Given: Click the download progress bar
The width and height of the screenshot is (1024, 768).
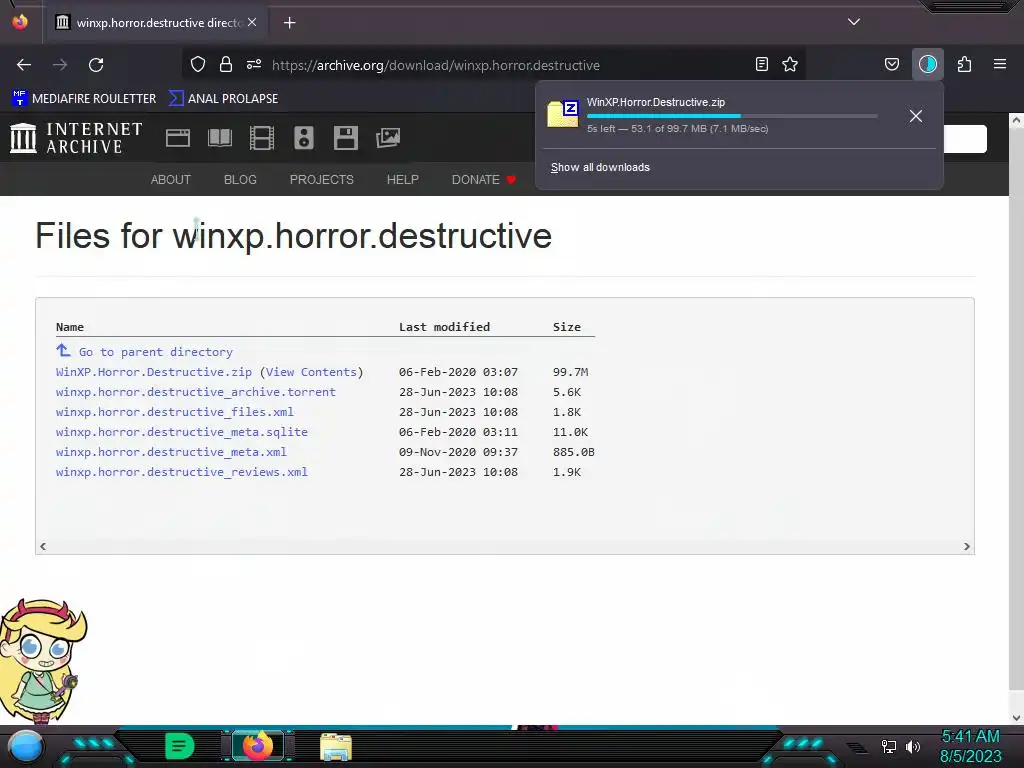Looking at the screenshot, I should pos(731,116).
